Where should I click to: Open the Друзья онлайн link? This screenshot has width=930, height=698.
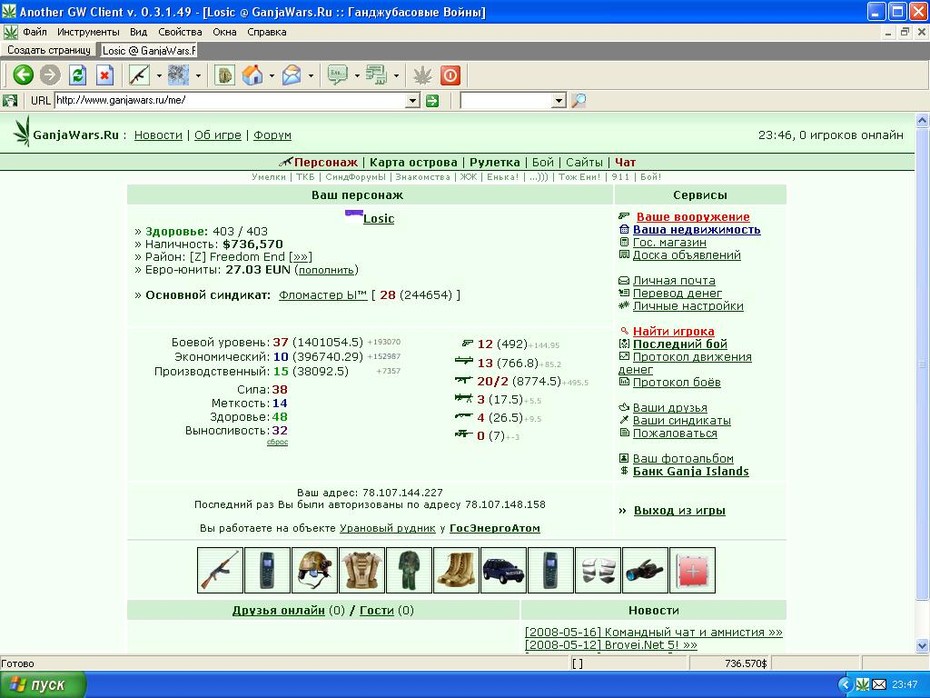pyautogui.click(x=278, y=610)
